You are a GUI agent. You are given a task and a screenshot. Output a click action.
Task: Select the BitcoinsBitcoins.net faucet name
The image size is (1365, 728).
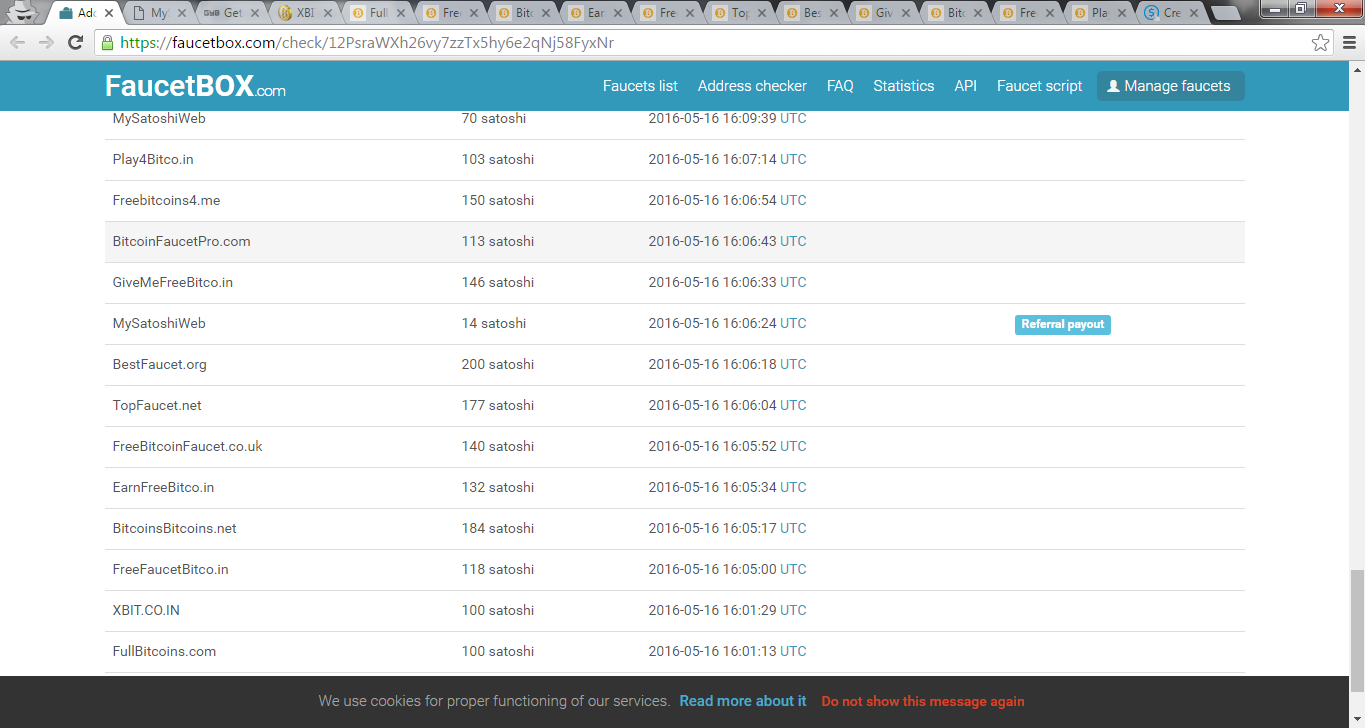tap(175, 528)
